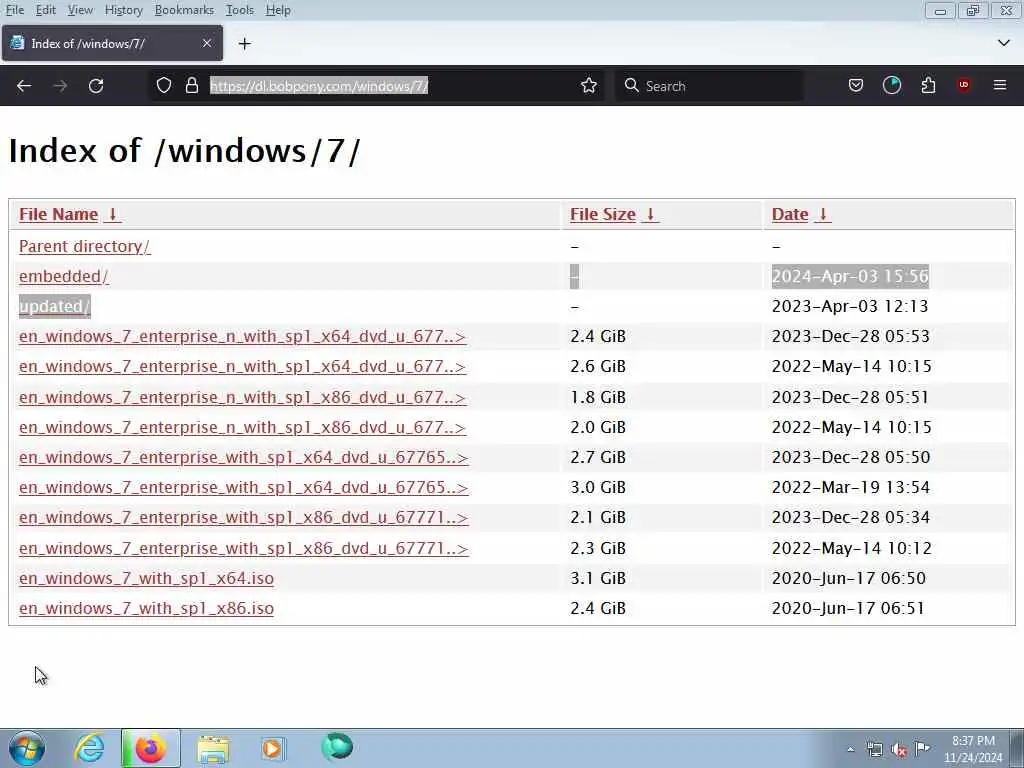Click the date 2024-Apr-03 15:56
Viewport: 1024px width, 768px height.
point(850,276)
